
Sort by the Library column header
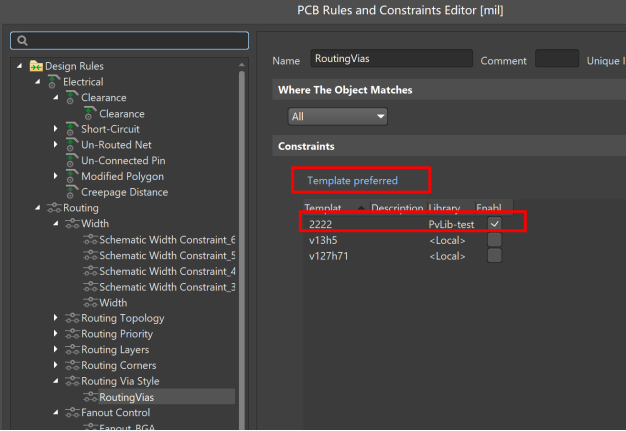point(445,208)
